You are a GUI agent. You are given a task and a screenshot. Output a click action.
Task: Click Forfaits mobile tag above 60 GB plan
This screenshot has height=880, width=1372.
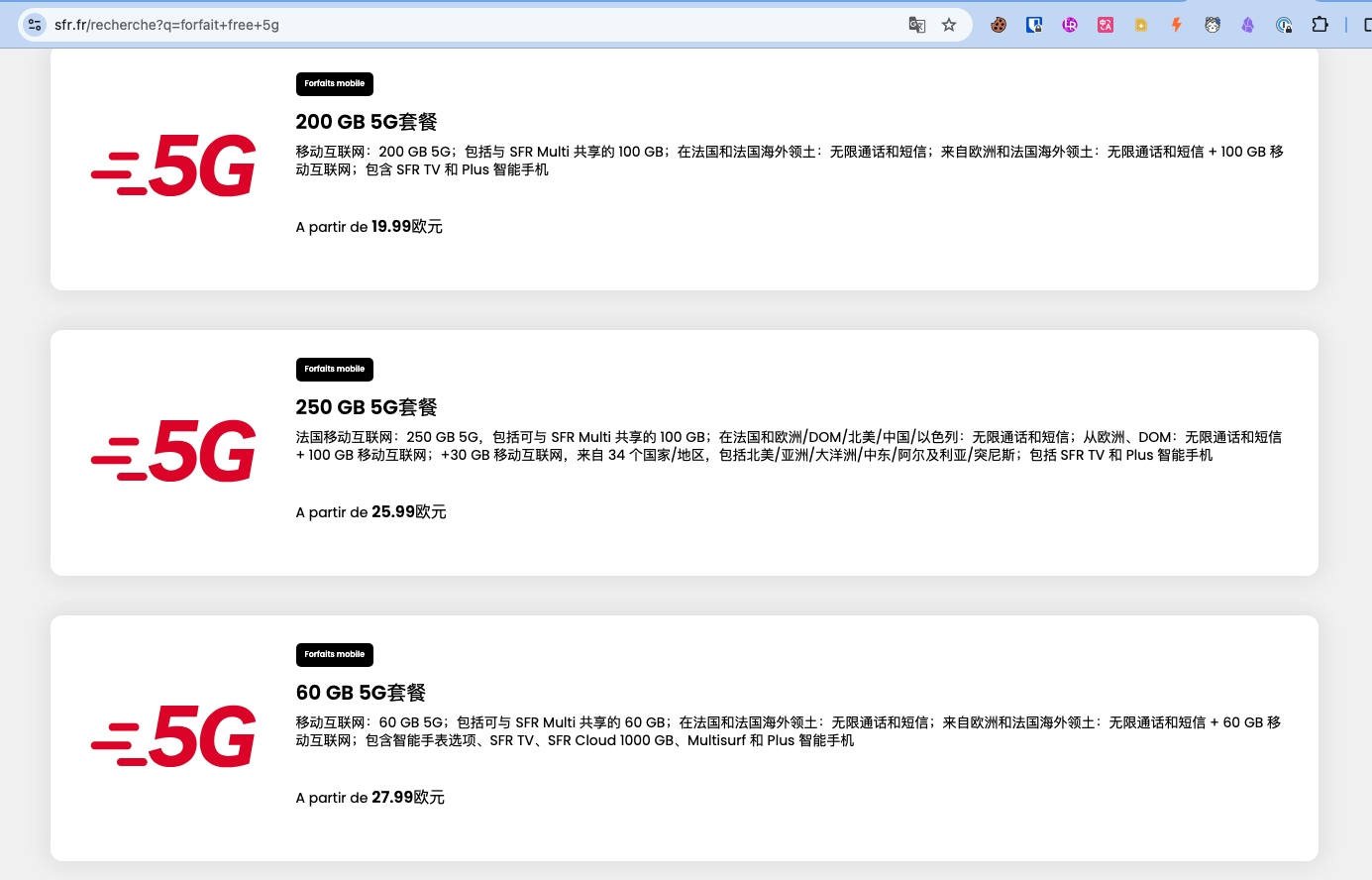pos(335,655)
